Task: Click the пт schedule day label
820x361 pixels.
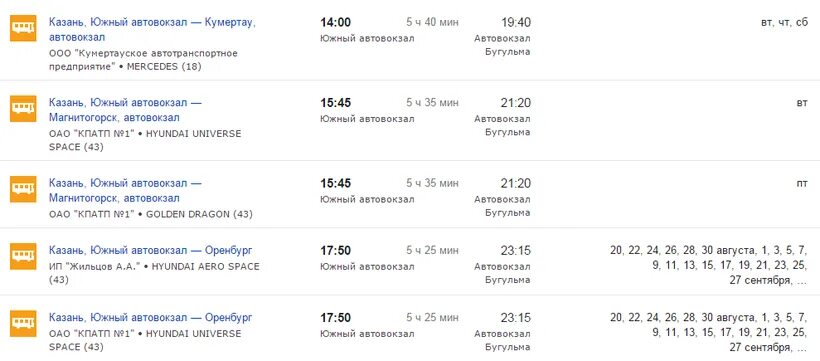Action: point(802,184)
